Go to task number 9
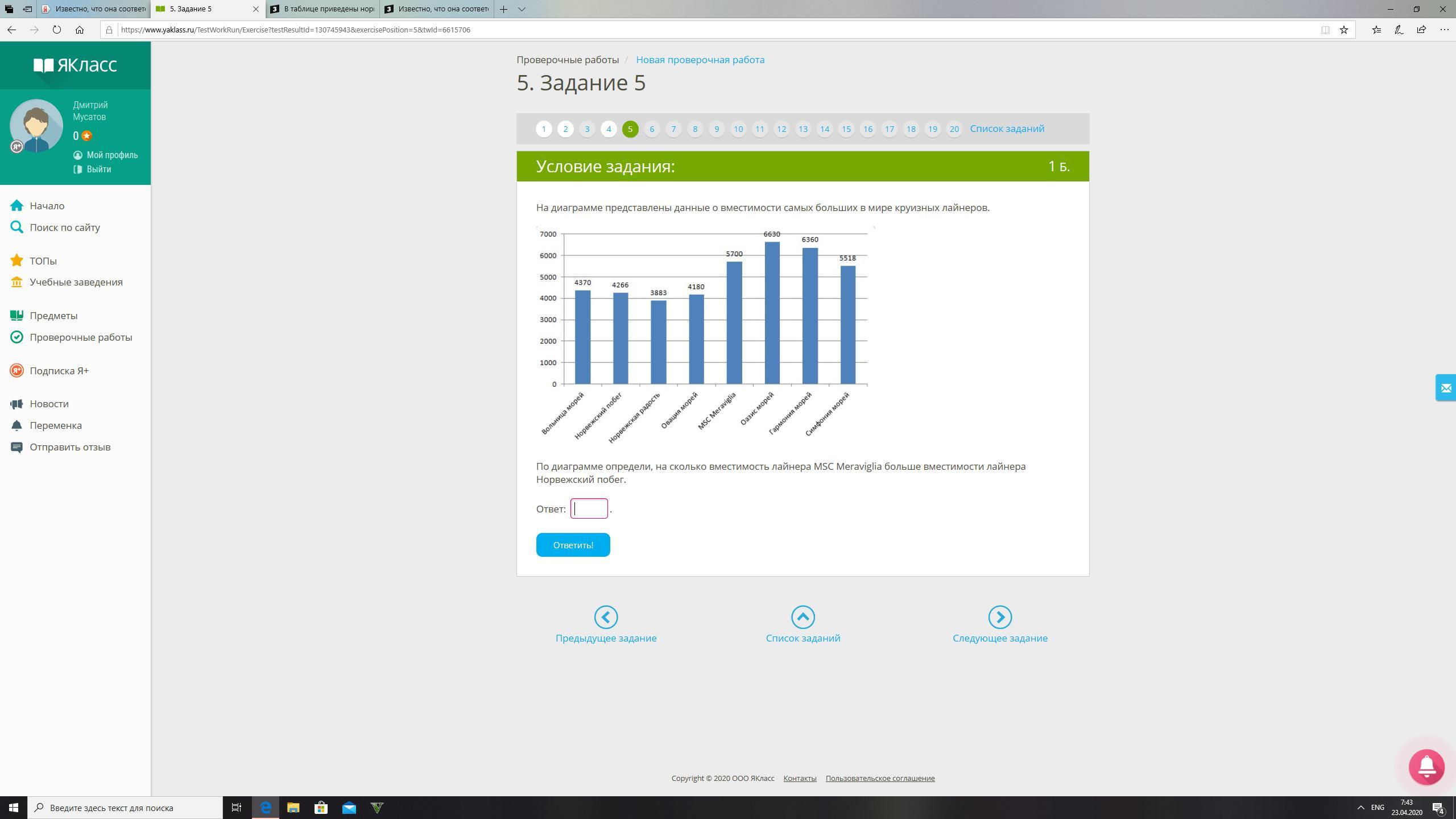1456x819 pixels. click(x=717, y=129)
